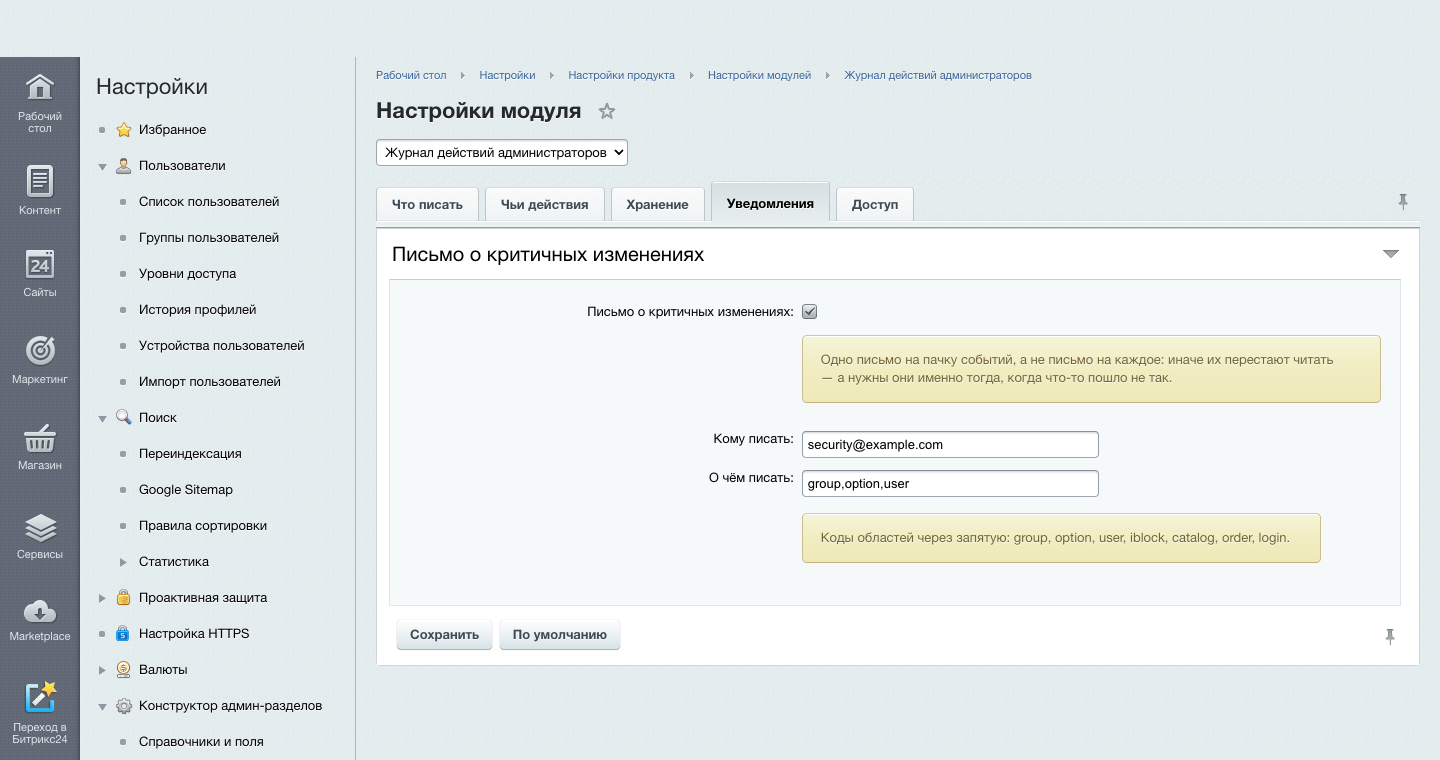Click the Пользователи person icon

pos(124,166)
